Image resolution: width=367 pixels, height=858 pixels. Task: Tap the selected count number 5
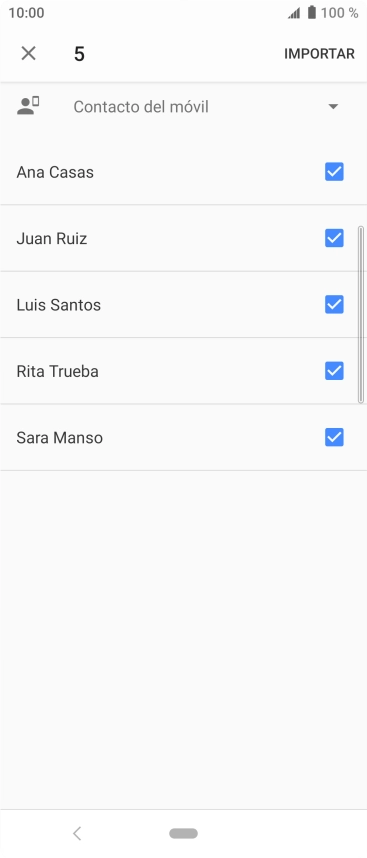[x=79, y=54]
